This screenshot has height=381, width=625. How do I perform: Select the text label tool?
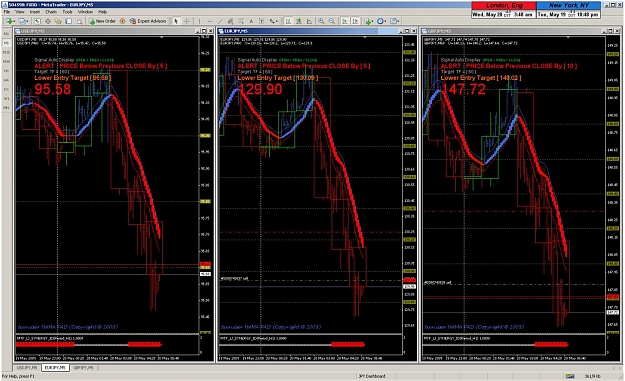(x=261, y=21)
